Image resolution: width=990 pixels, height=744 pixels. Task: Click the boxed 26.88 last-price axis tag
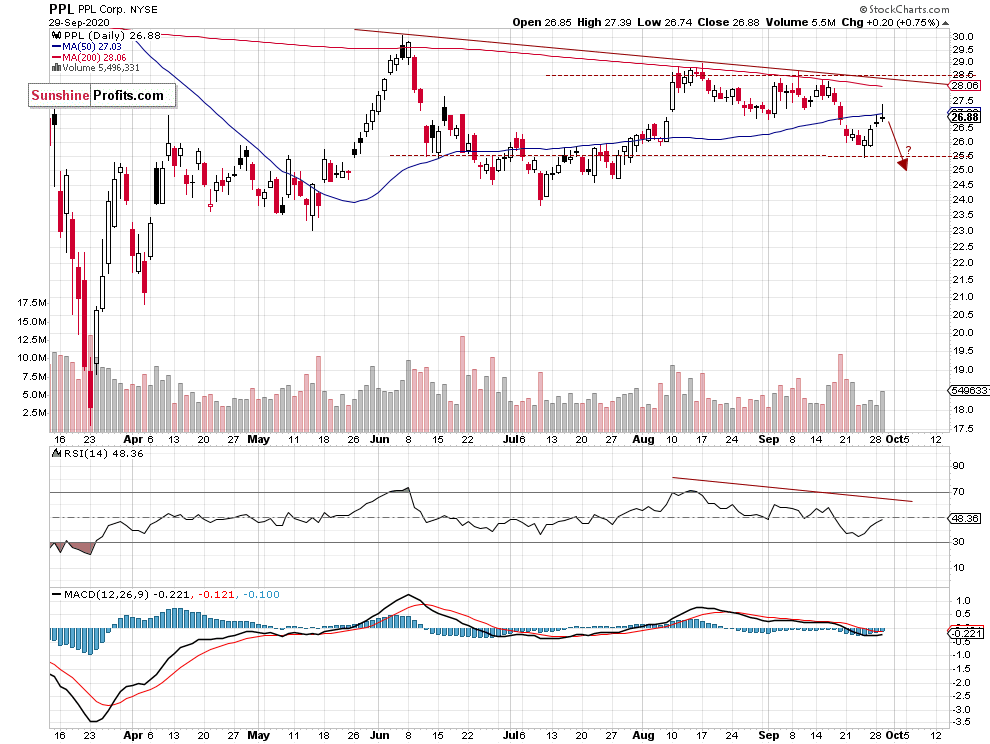[x=965, y=117]
